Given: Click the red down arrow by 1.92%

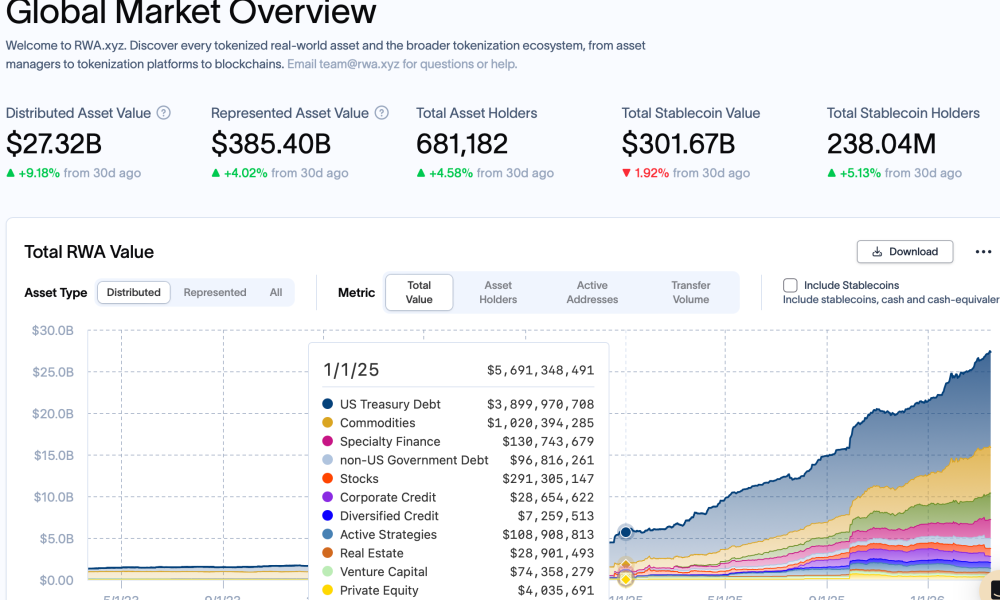Looking at the screenshot, I should click(626, 173).
